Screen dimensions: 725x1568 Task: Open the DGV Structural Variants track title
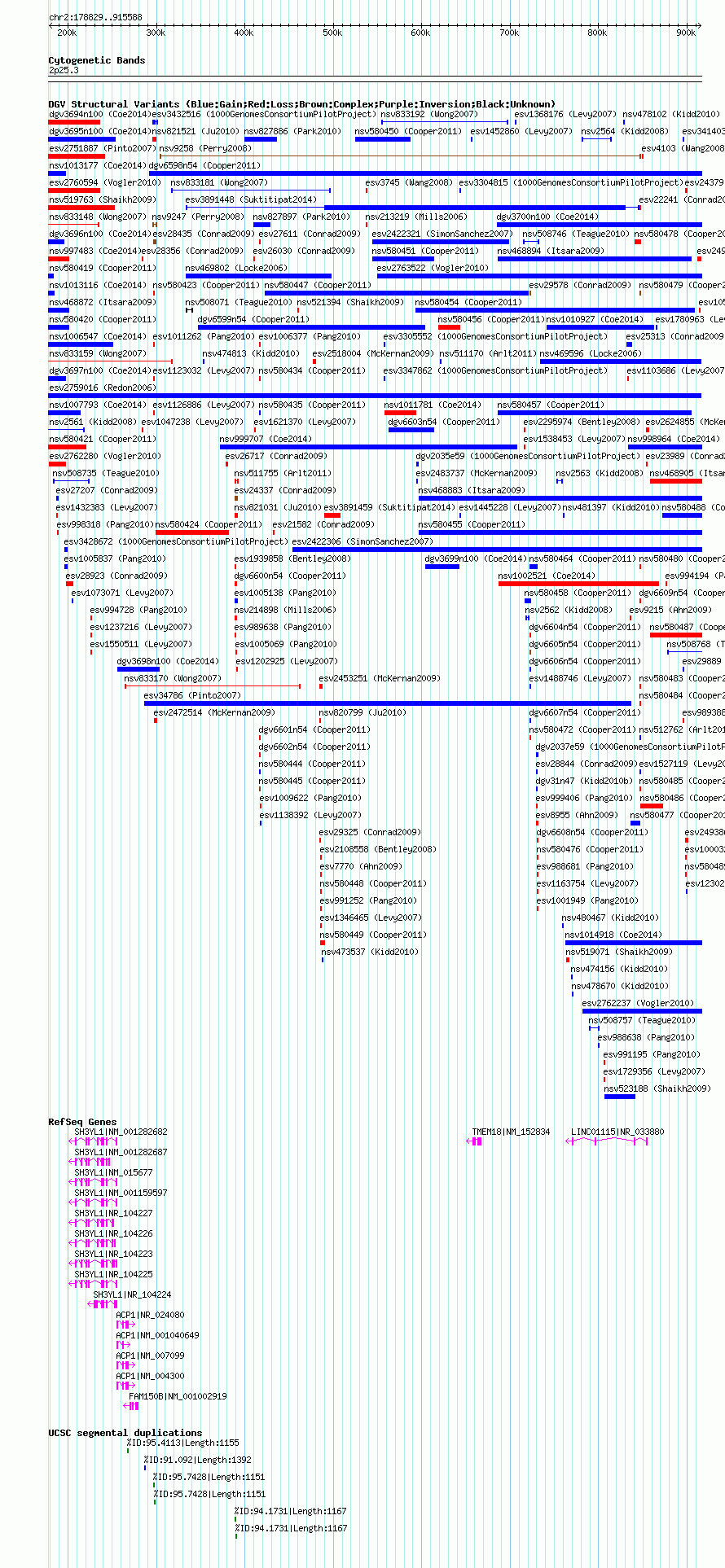301,104
